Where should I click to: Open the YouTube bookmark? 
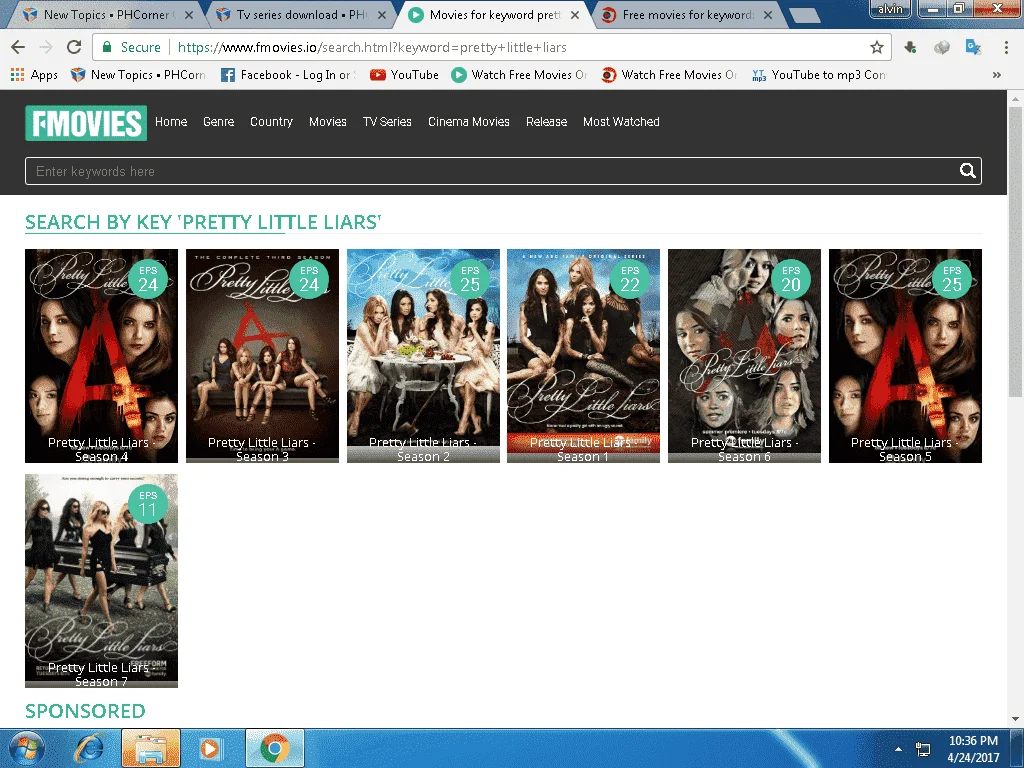click(405, 74)
